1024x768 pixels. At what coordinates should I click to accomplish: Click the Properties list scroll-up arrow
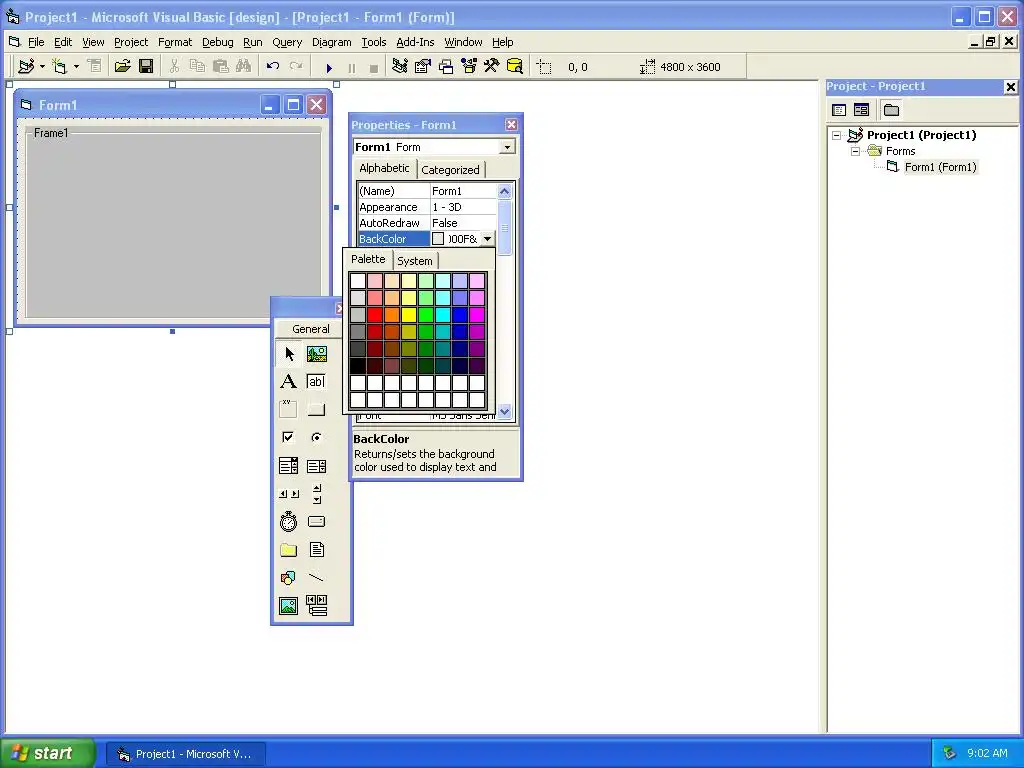tap(504, 191)
